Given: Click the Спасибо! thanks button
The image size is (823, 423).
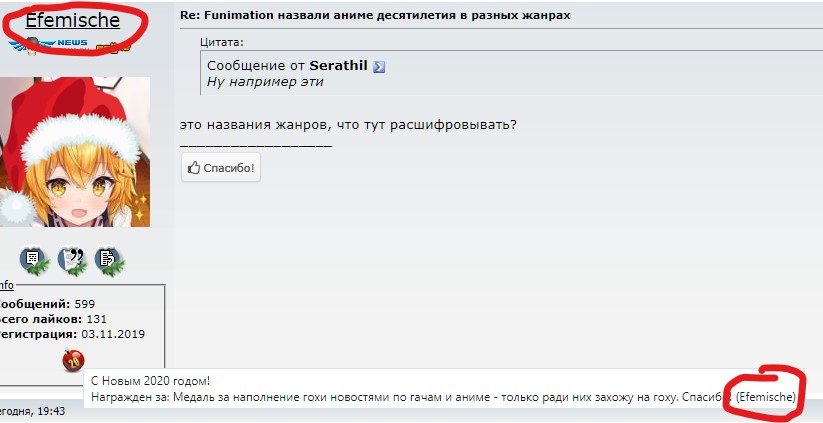Looking at the screenshot, I should click(221, 168).
